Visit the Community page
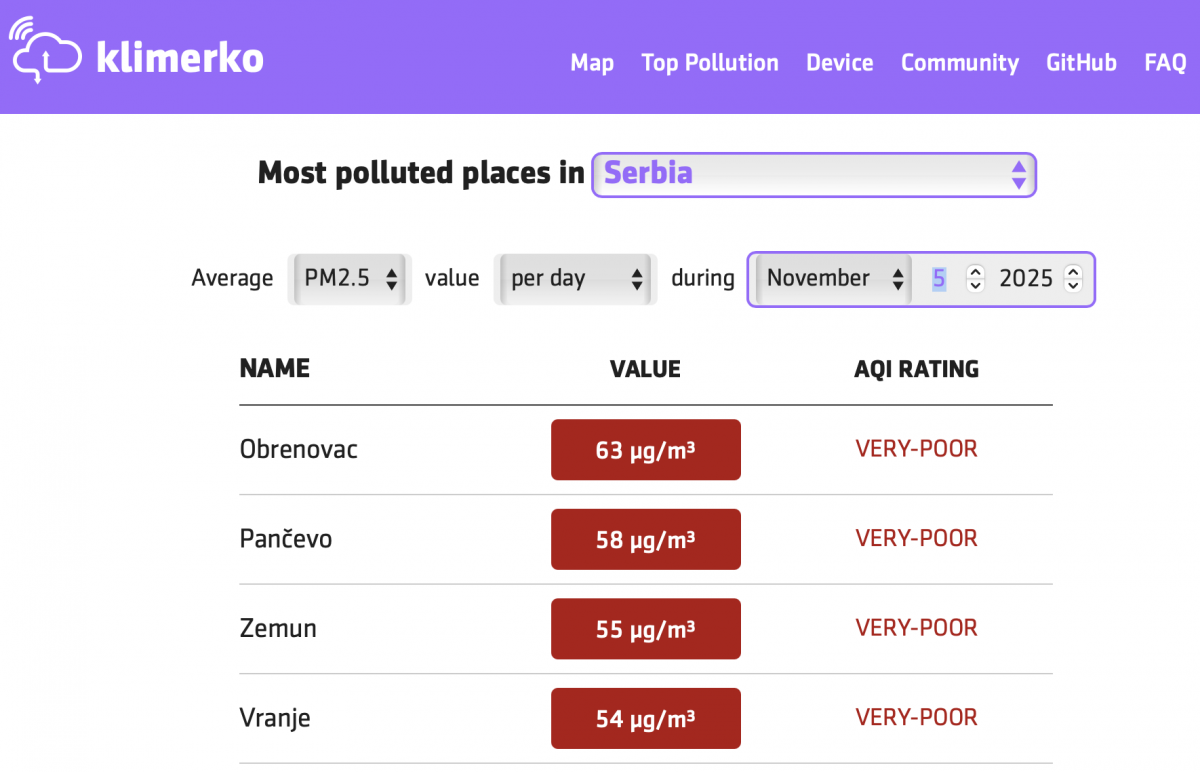This screenshot has width=1200, height=772. pyautogui.click(x=959, y=63)
